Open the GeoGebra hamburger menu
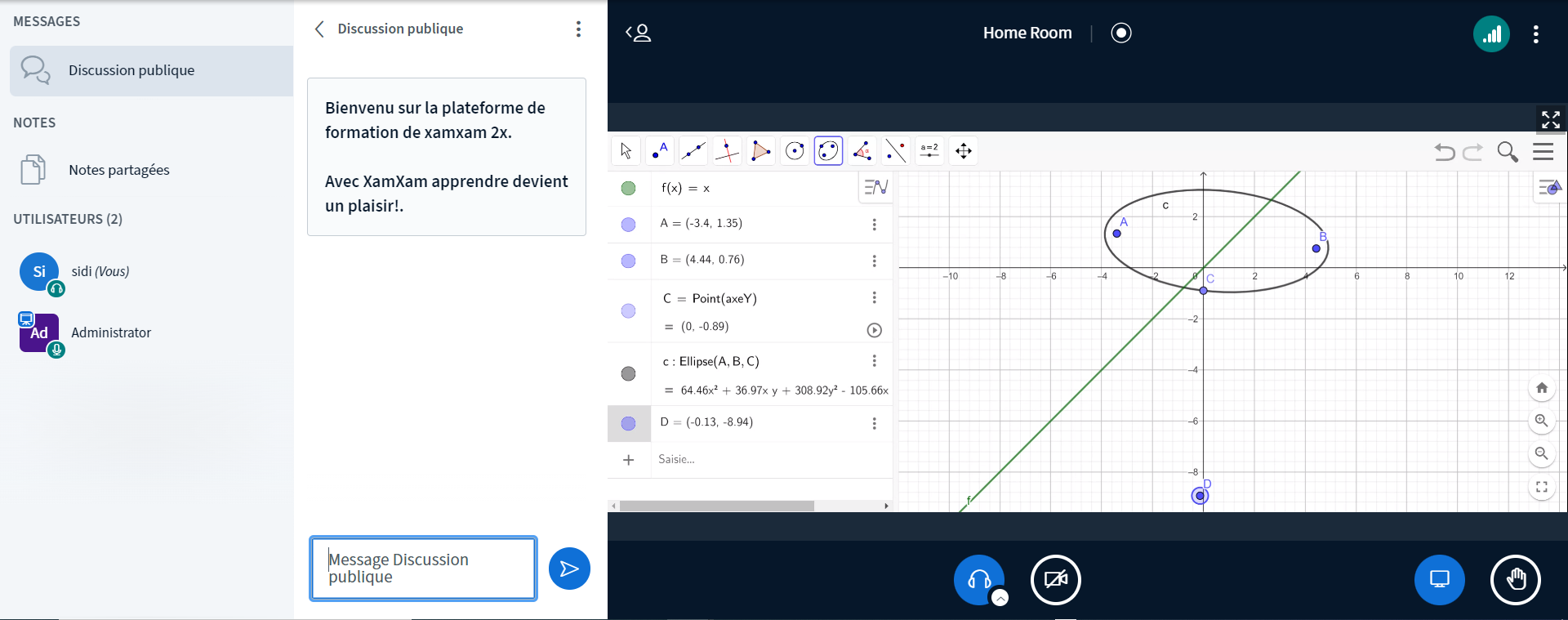Viewport: 1568px width, 620px height. pyautogui.click(x=1543, y=152)
